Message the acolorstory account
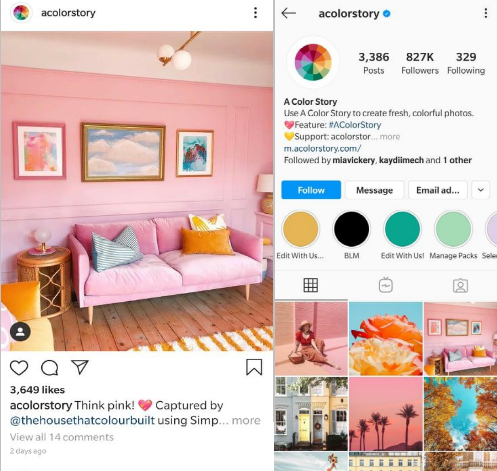The image size is (497, 471). (x=375, y=190)
